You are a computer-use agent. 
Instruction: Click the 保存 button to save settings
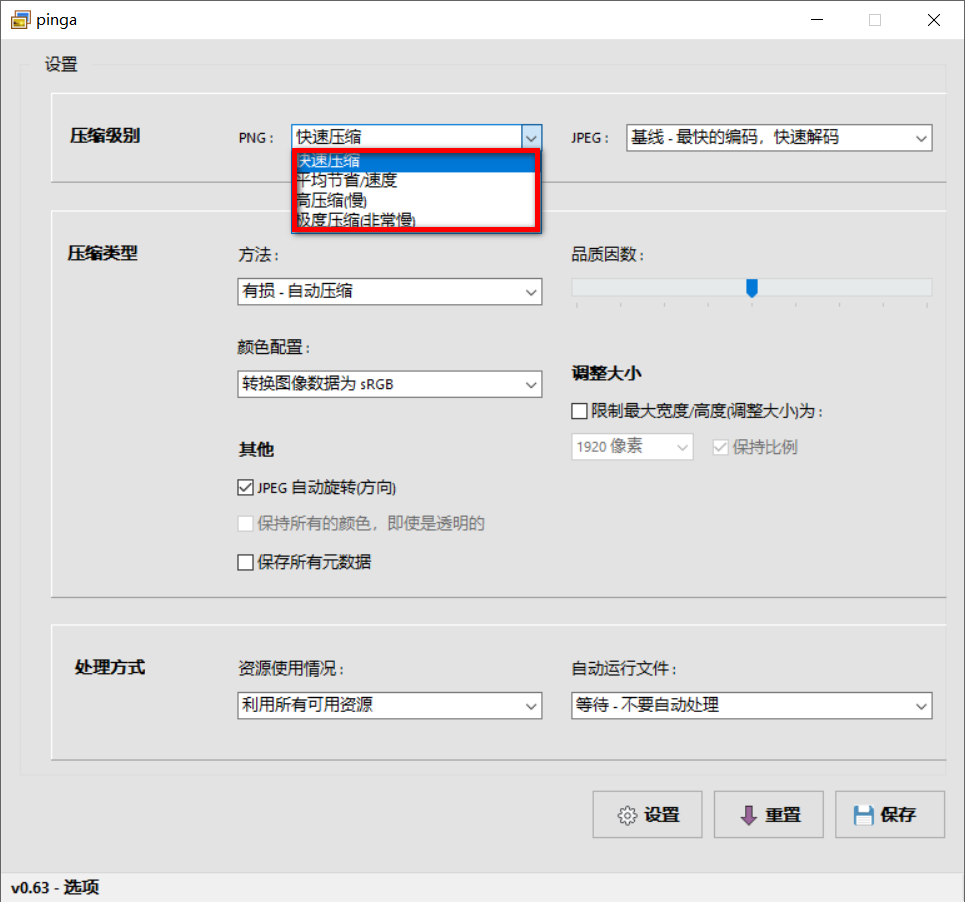[x=890, y=814]
